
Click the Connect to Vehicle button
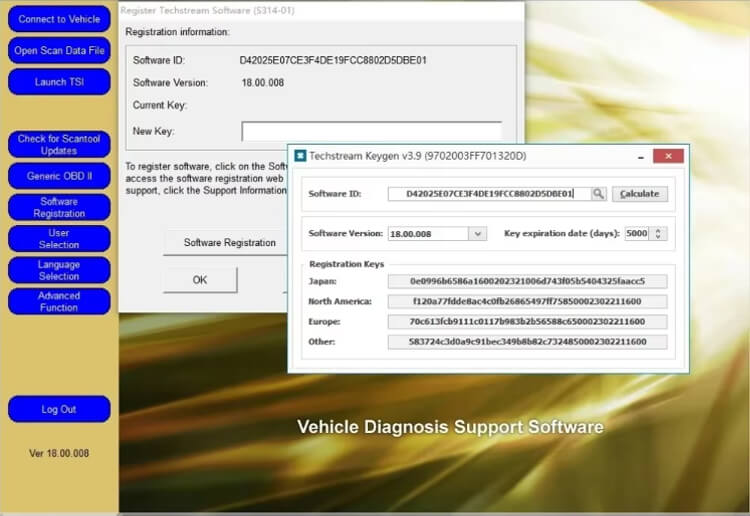pyautogui.click(x=59, y=19)
